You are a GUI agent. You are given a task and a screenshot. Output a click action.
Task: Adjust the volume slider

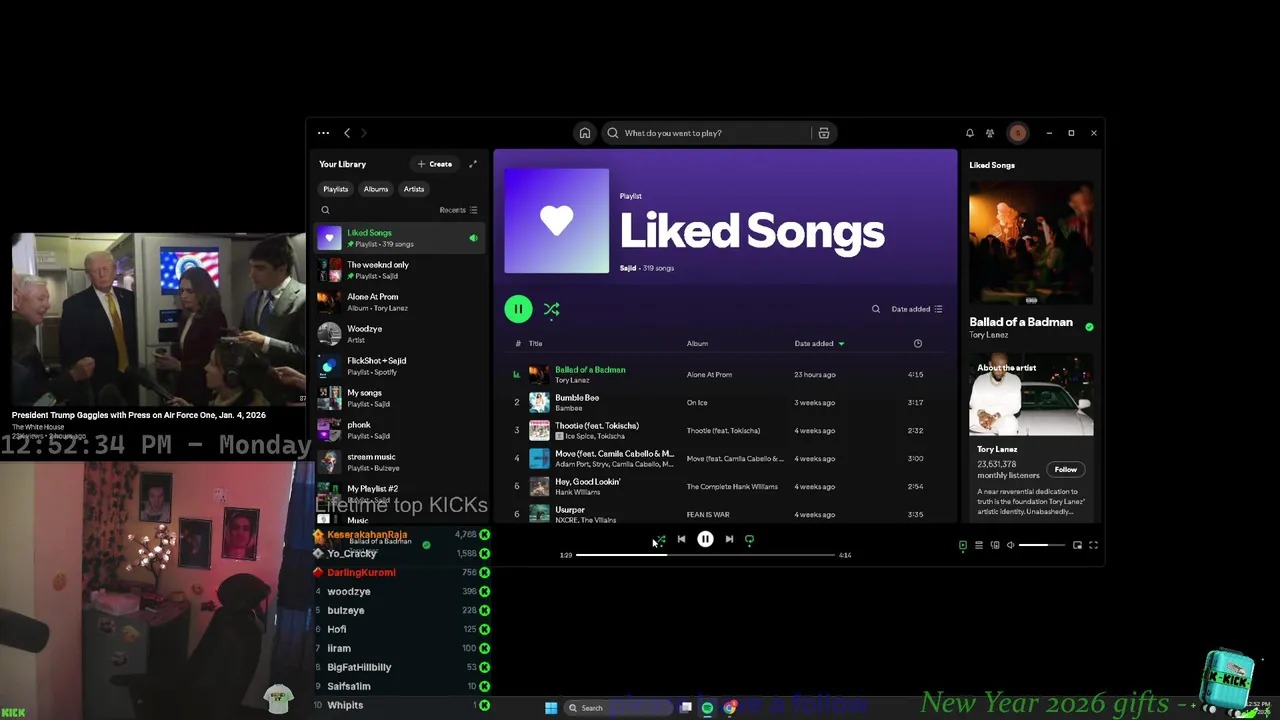(1042, 545)
